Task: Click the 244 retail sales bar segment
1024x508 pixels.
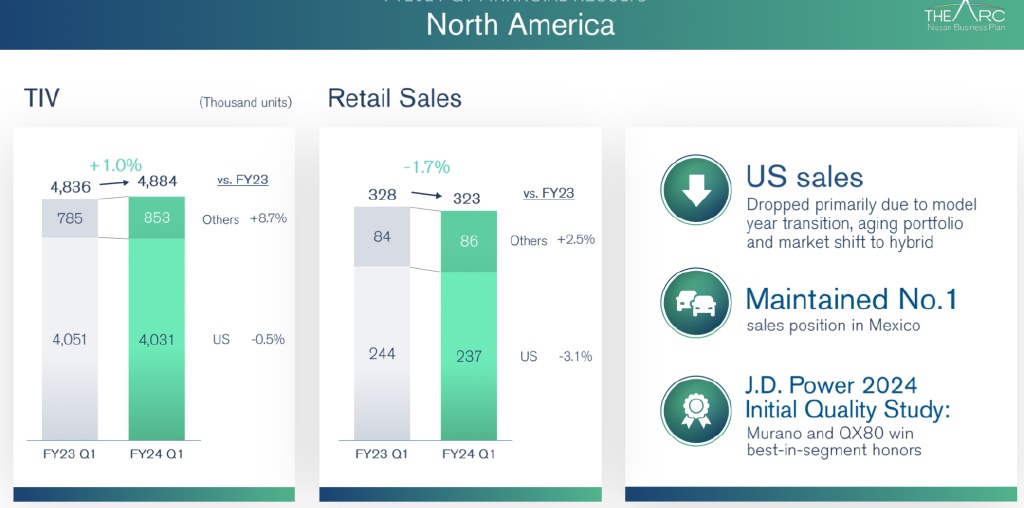Action: click(382, 355)
